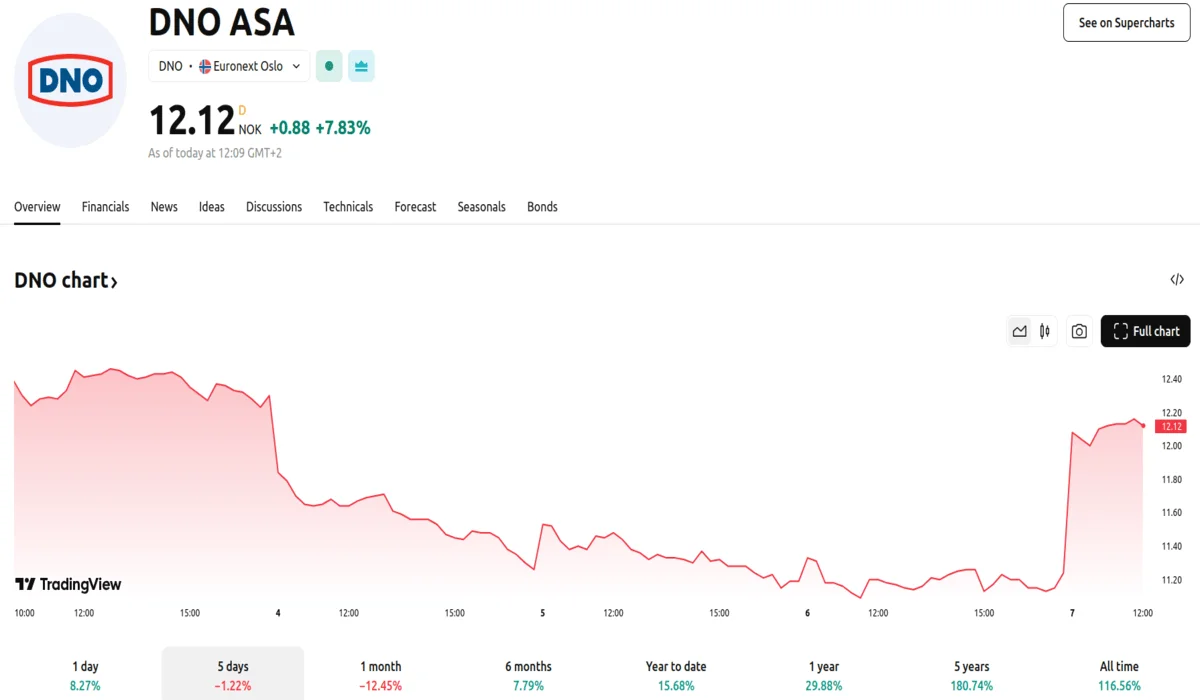The image size is (1200, 700).
Task: Open the Technicals tab
Action: (348, 207)
